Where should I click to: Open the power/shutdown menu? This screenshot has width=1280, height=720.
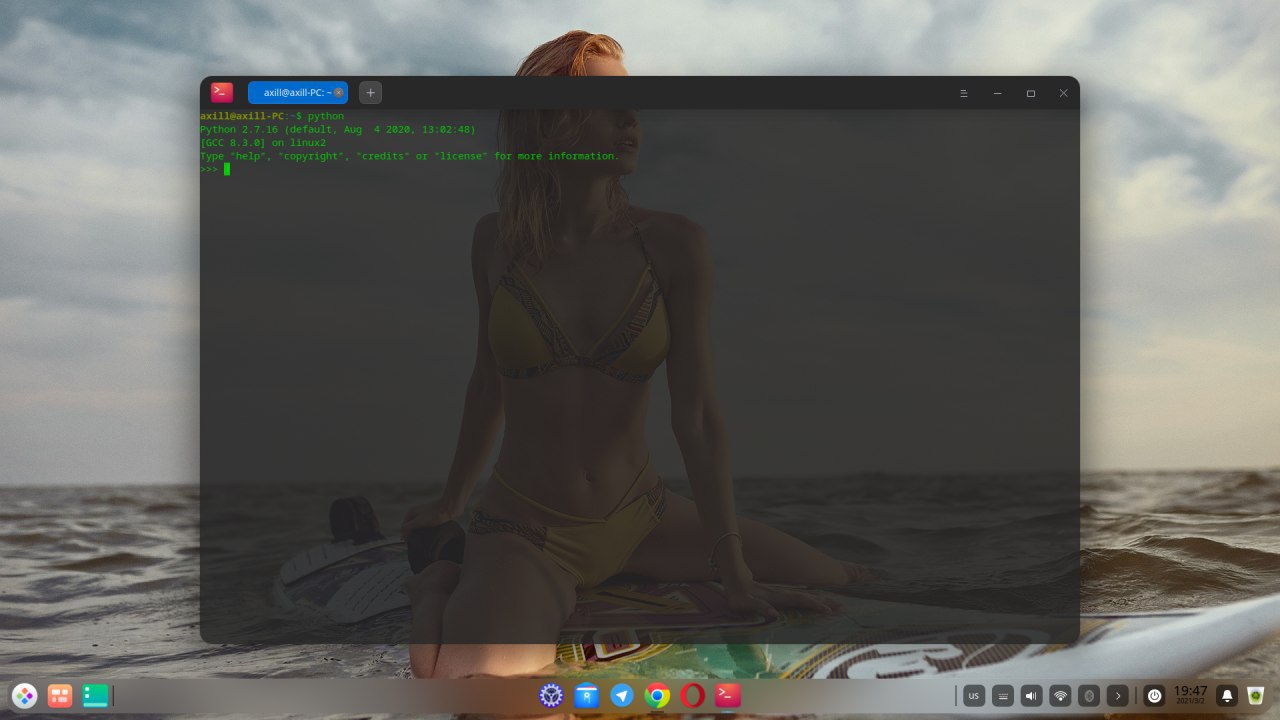[1154, 696]
